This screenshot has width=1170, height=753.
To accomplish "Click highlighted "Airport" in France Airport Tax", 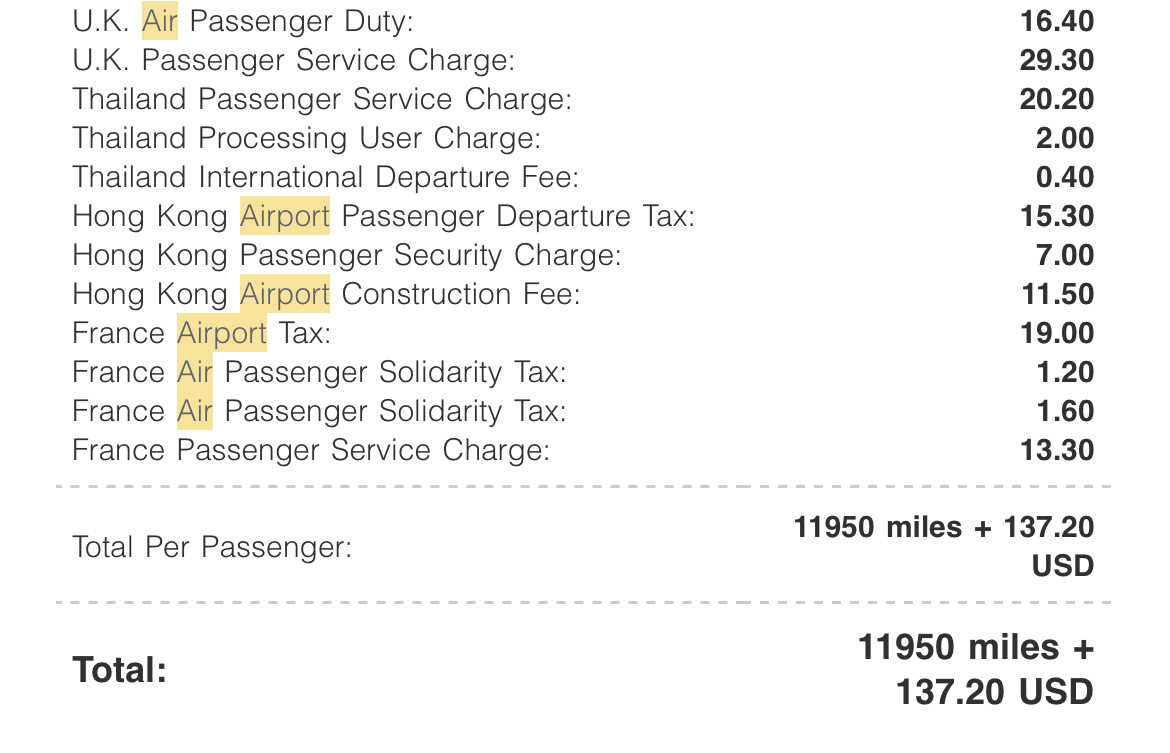I will (x=222, y=333).
